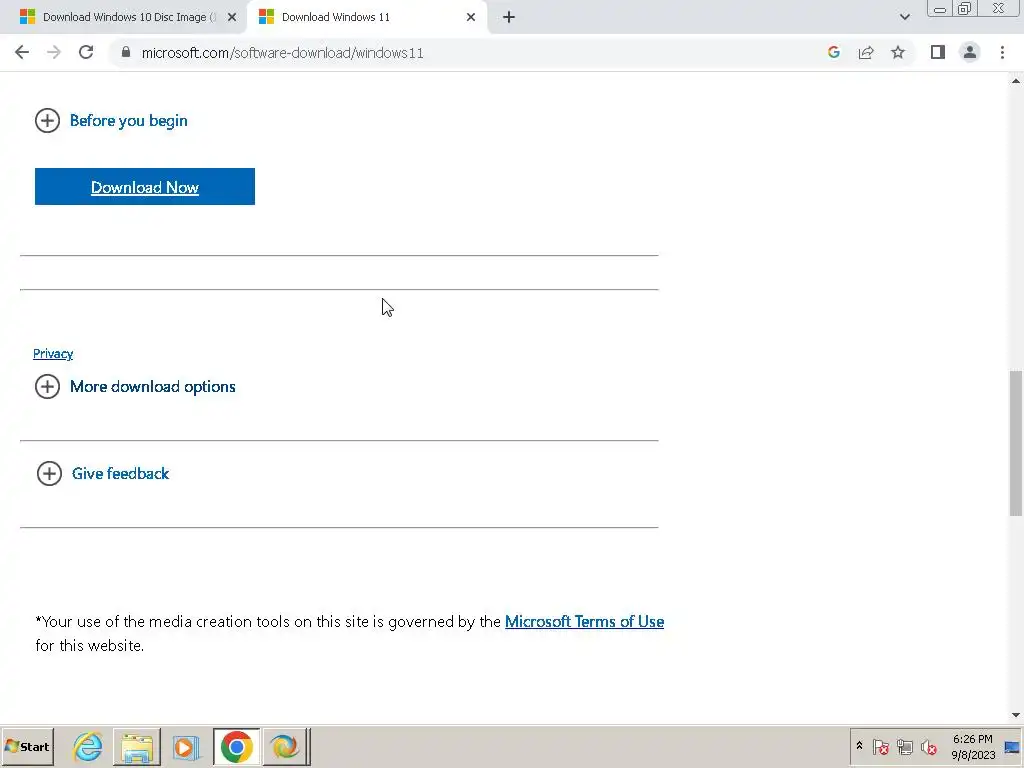Go back to the previous page
The image size is (1024, 768).
(22, 52)
